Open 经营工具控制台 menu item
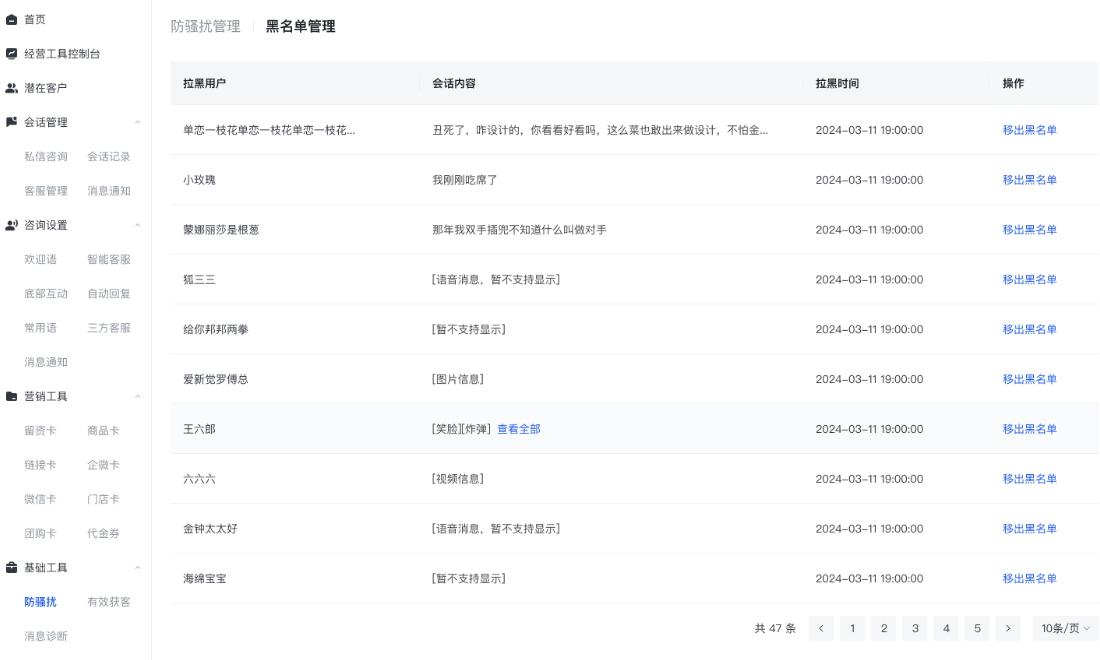The width and height of the screenshot is (1100, 660). [x=62, y=54]
